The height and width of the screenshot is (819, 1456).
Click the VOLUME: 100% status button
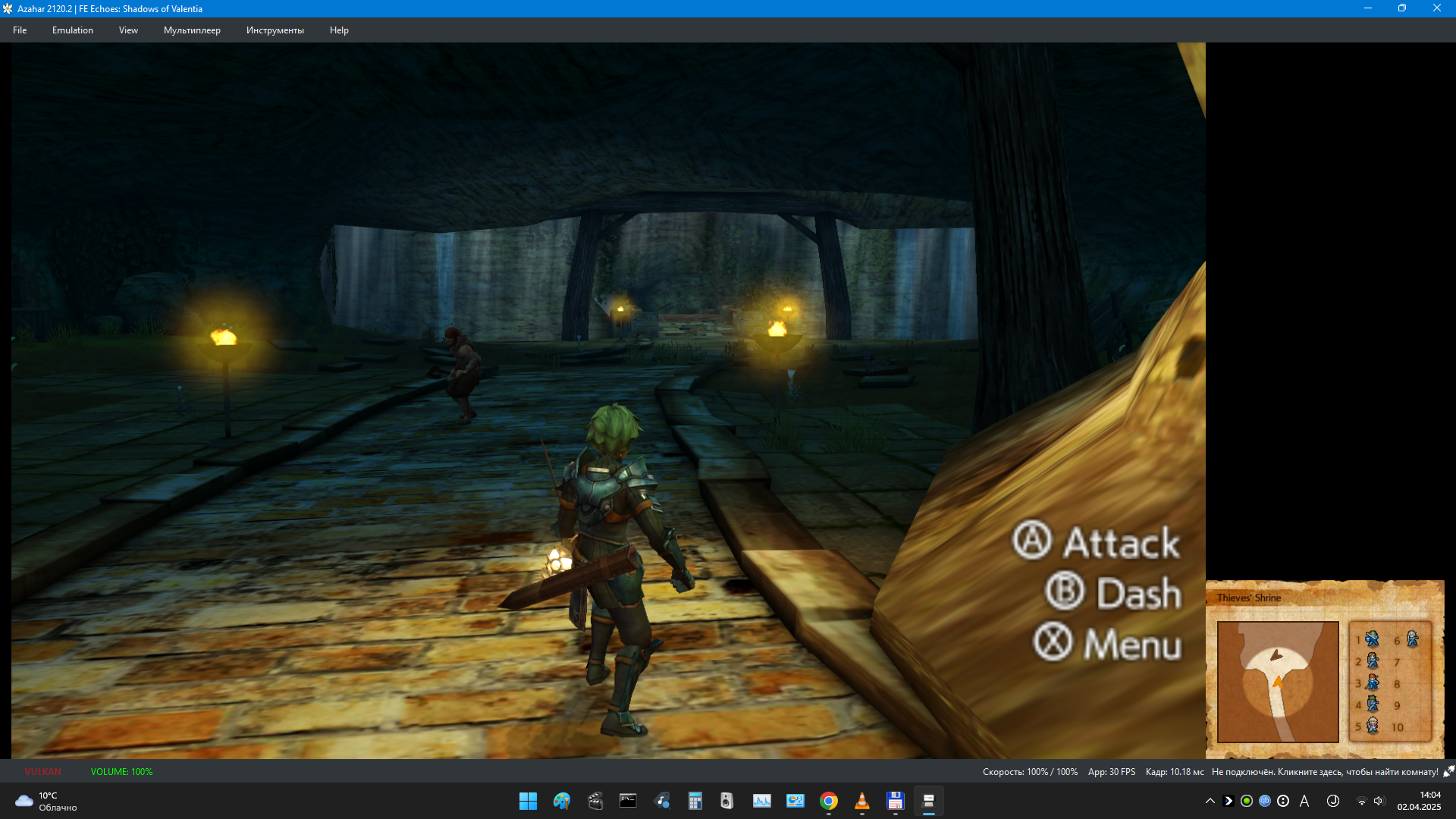(121, 772)
